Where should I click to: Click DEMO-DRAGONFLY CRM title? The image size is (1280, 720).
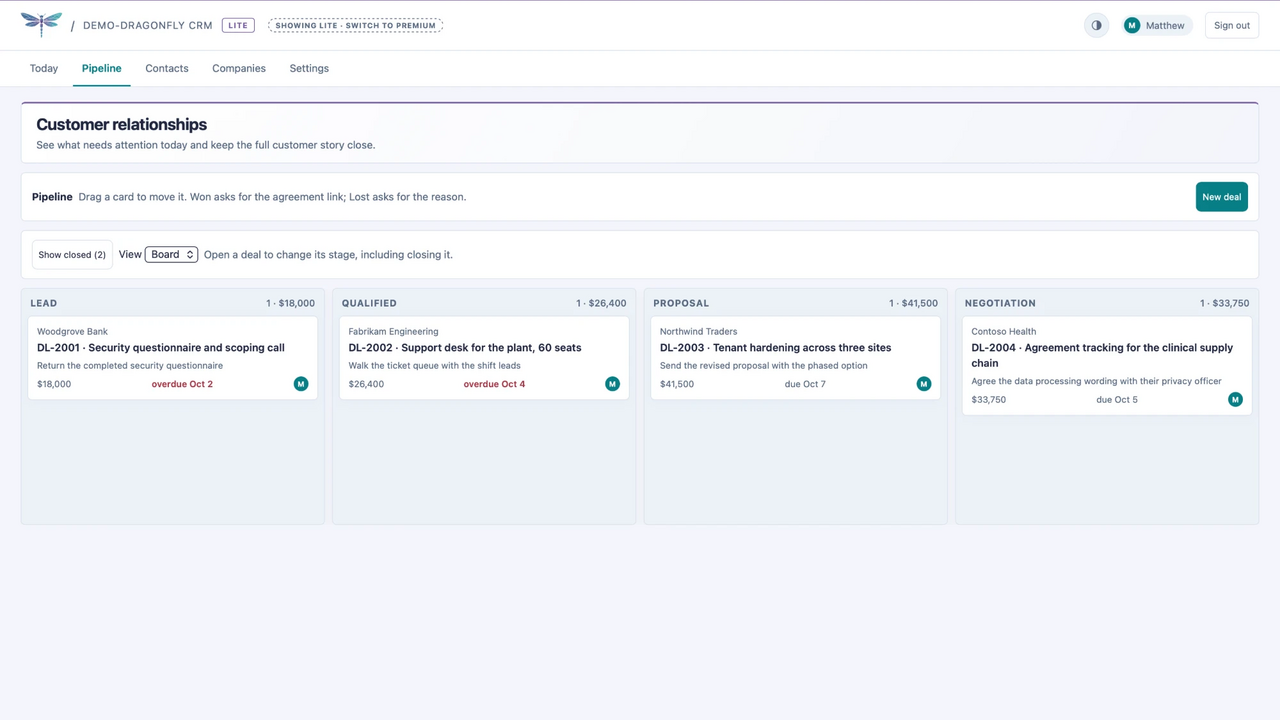click(x=148, y=25)
